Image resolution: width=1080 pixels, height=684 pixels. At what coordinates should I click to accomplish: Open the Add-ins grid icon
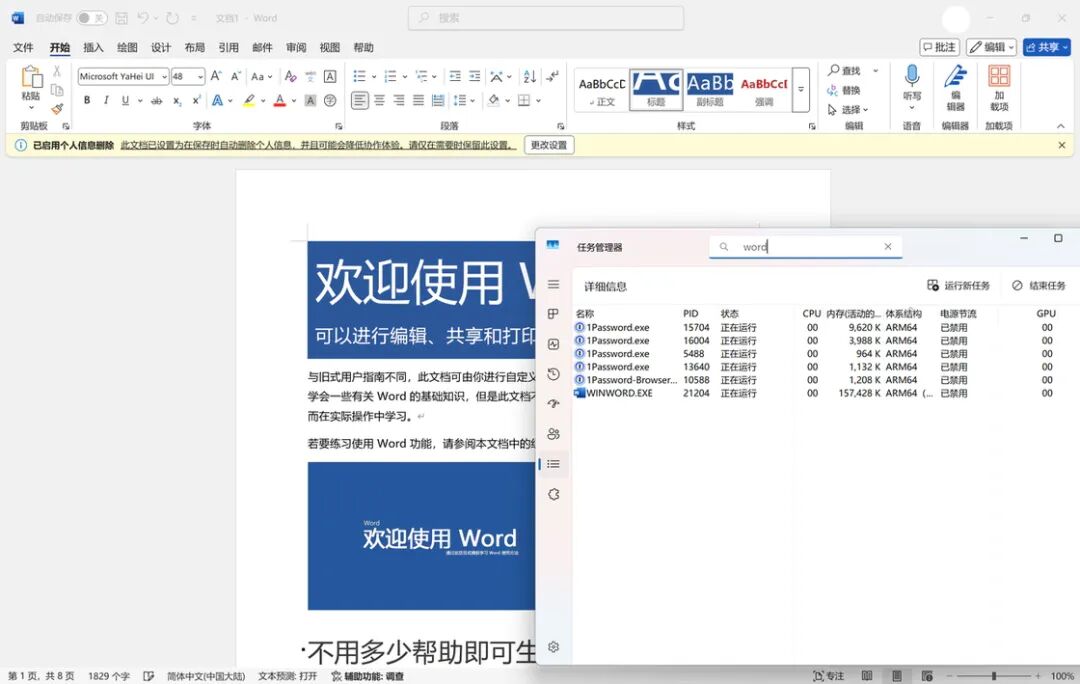999,76
